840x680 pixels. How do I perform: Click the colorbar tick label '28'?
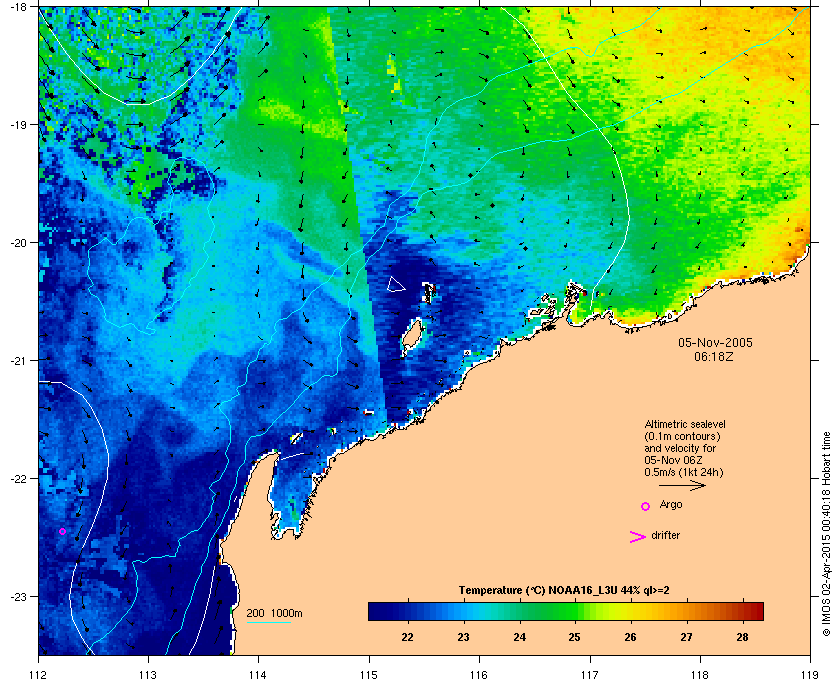pyautogui.click(x=742, y=637)
